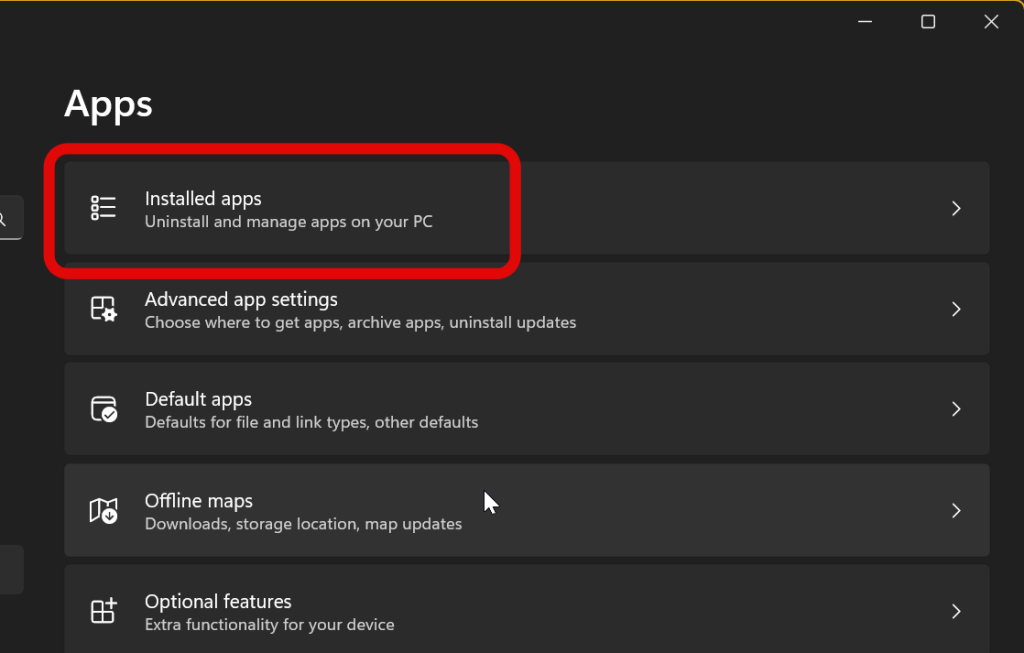Image resolution: width=1024 pixels, height=653 pixels.
Task: Click the Optional features grid-plus icon
Action: click(x=104, y=611)
